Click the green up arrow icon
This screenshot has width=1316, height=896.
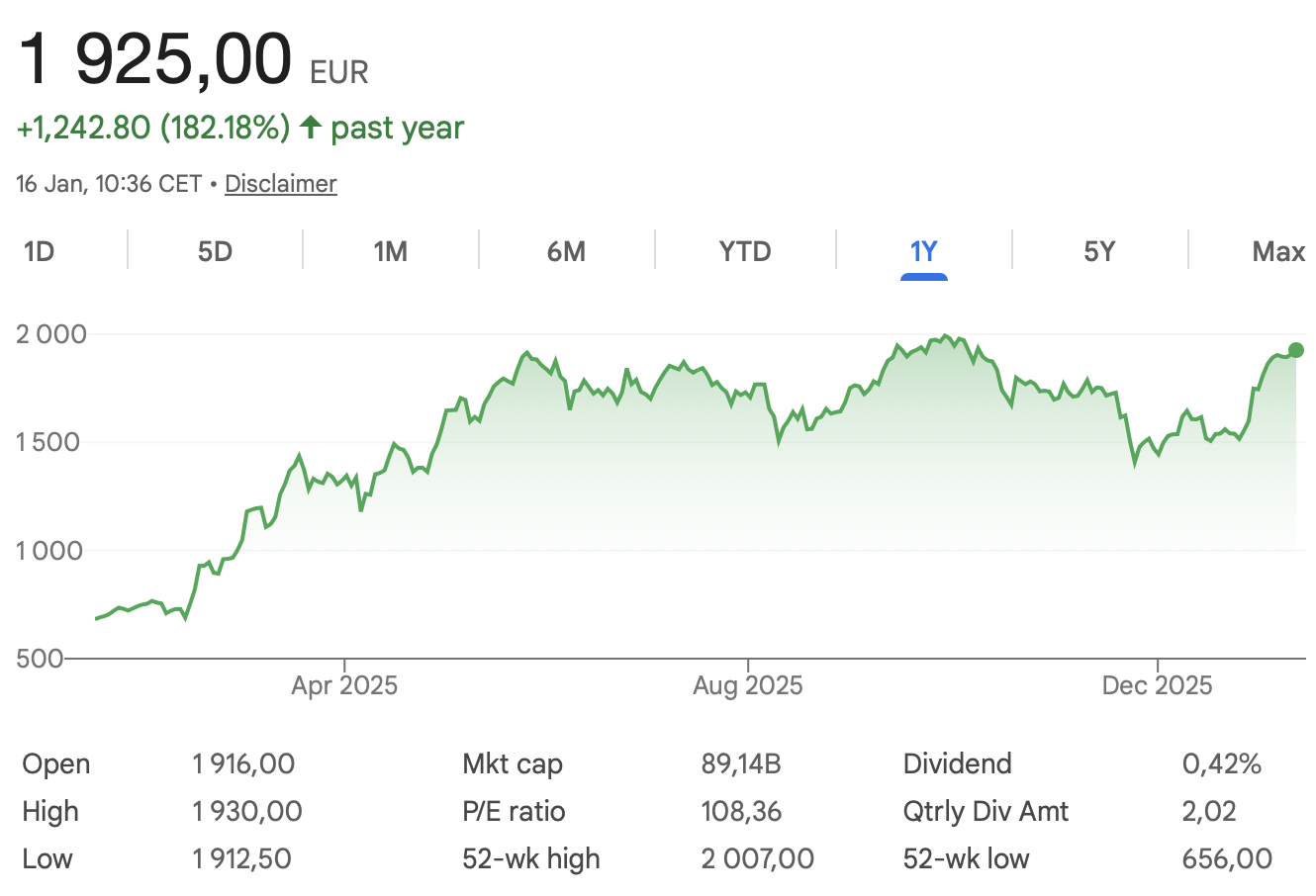pos(311,127)
